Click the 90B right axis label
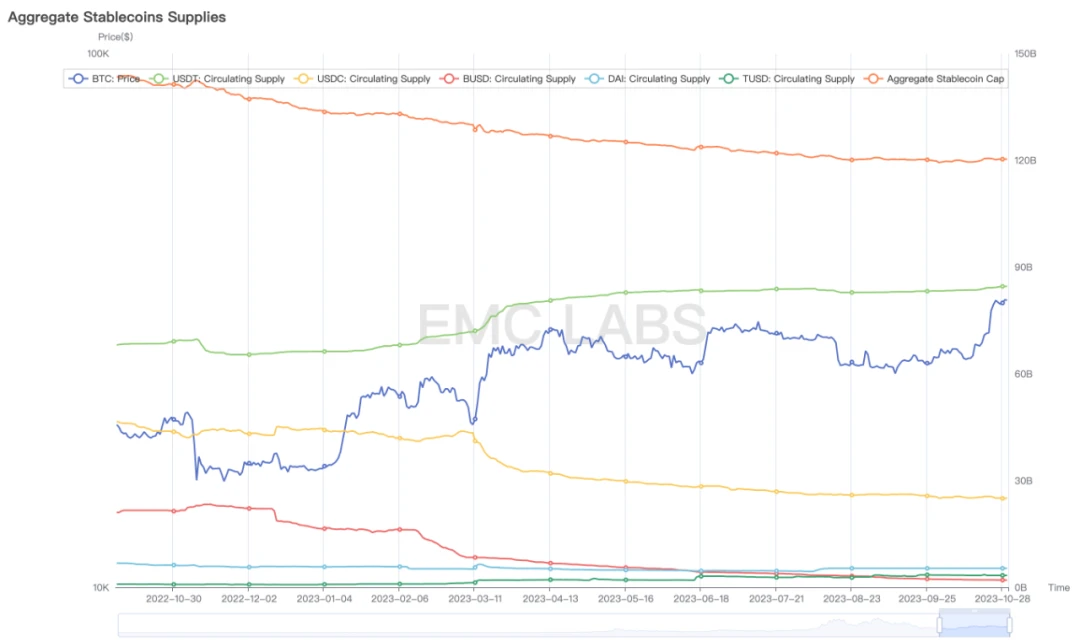 1023,268
